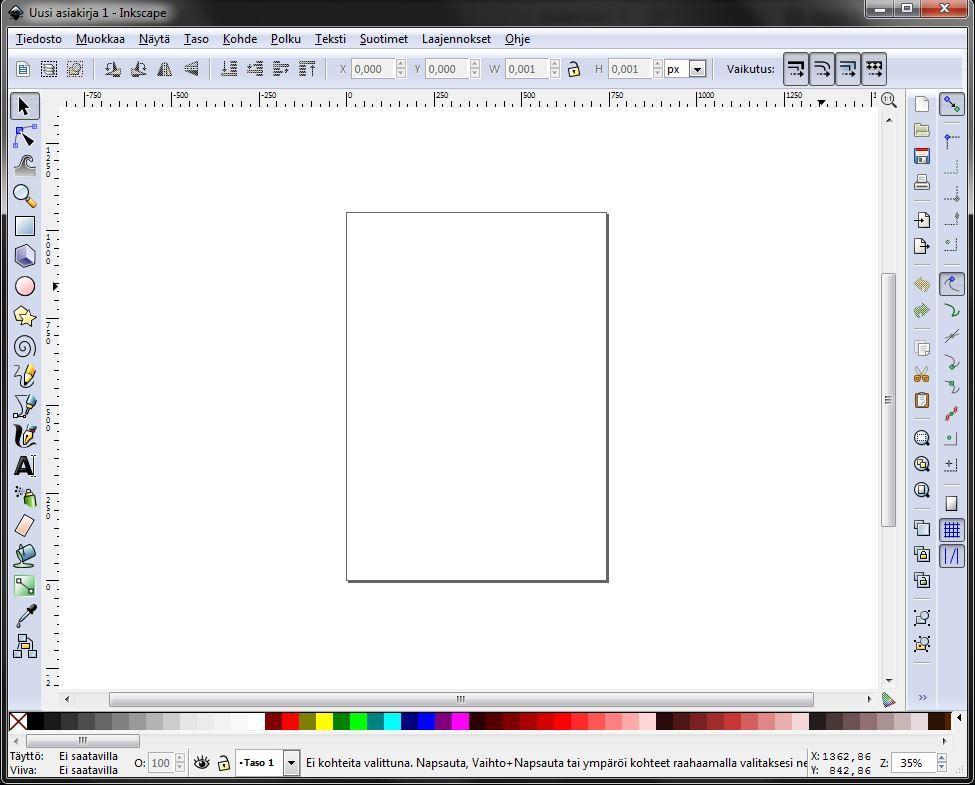Select the Rectangle tool

point(25,226)
